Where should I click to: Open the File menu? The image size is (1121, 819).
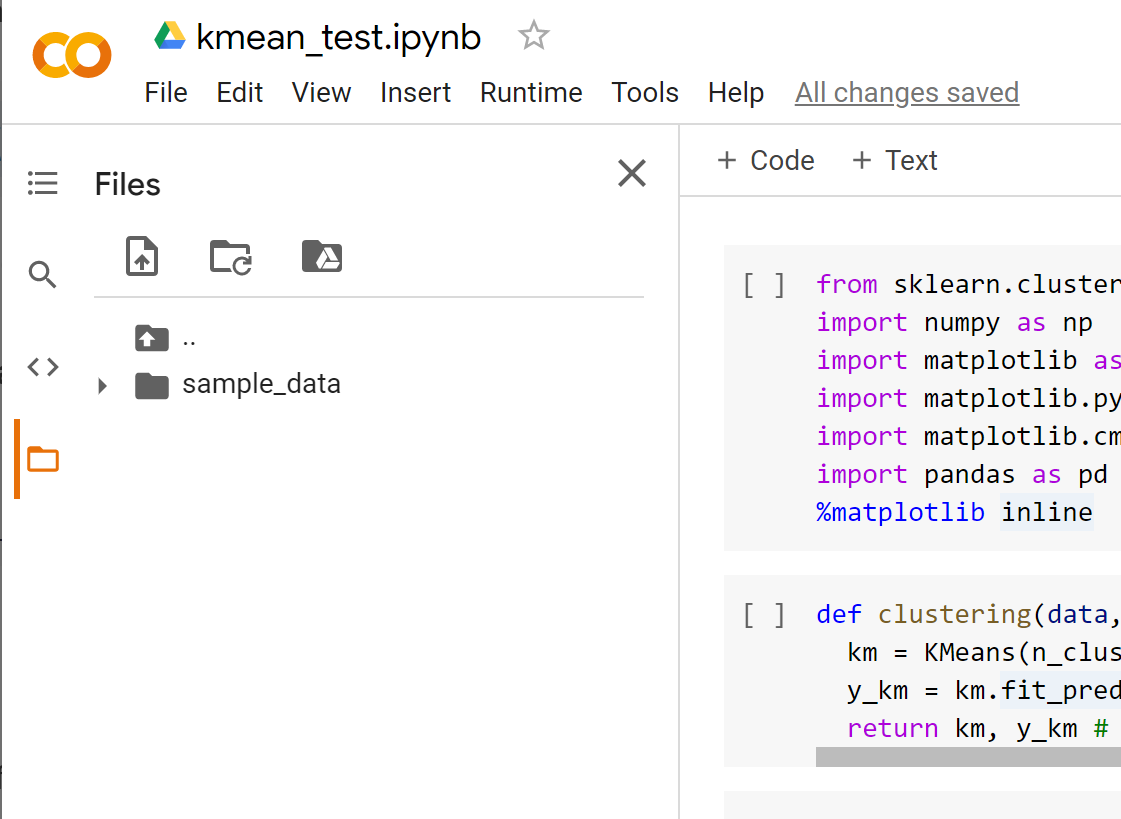[x=166, y=93]
